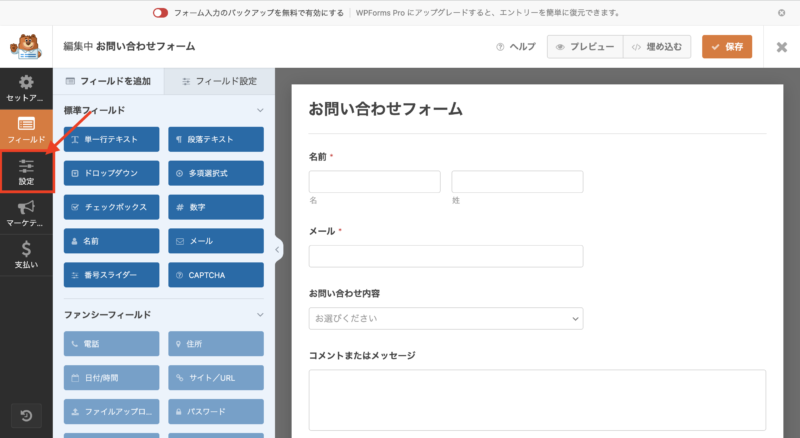Add a チェックボックス field
Screen dimensions: 800x438
click(111, 207)
